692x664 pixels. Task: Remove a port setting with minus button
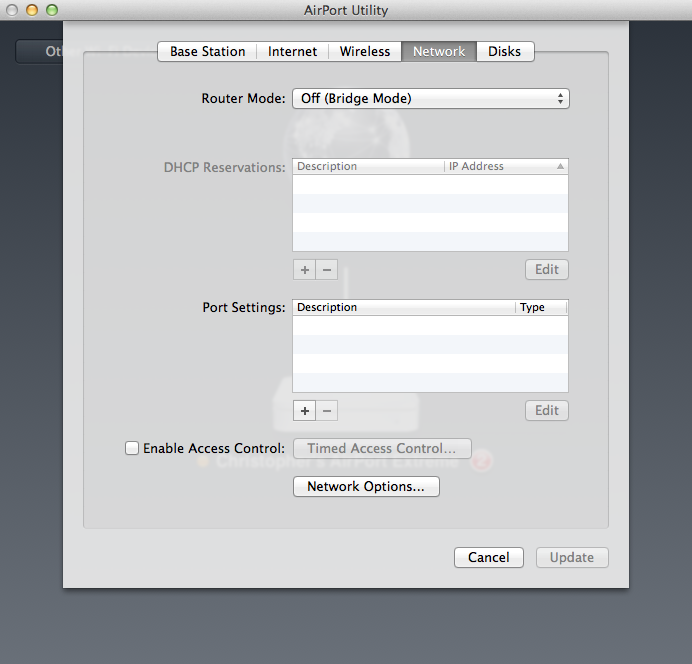tap(327, 411)
